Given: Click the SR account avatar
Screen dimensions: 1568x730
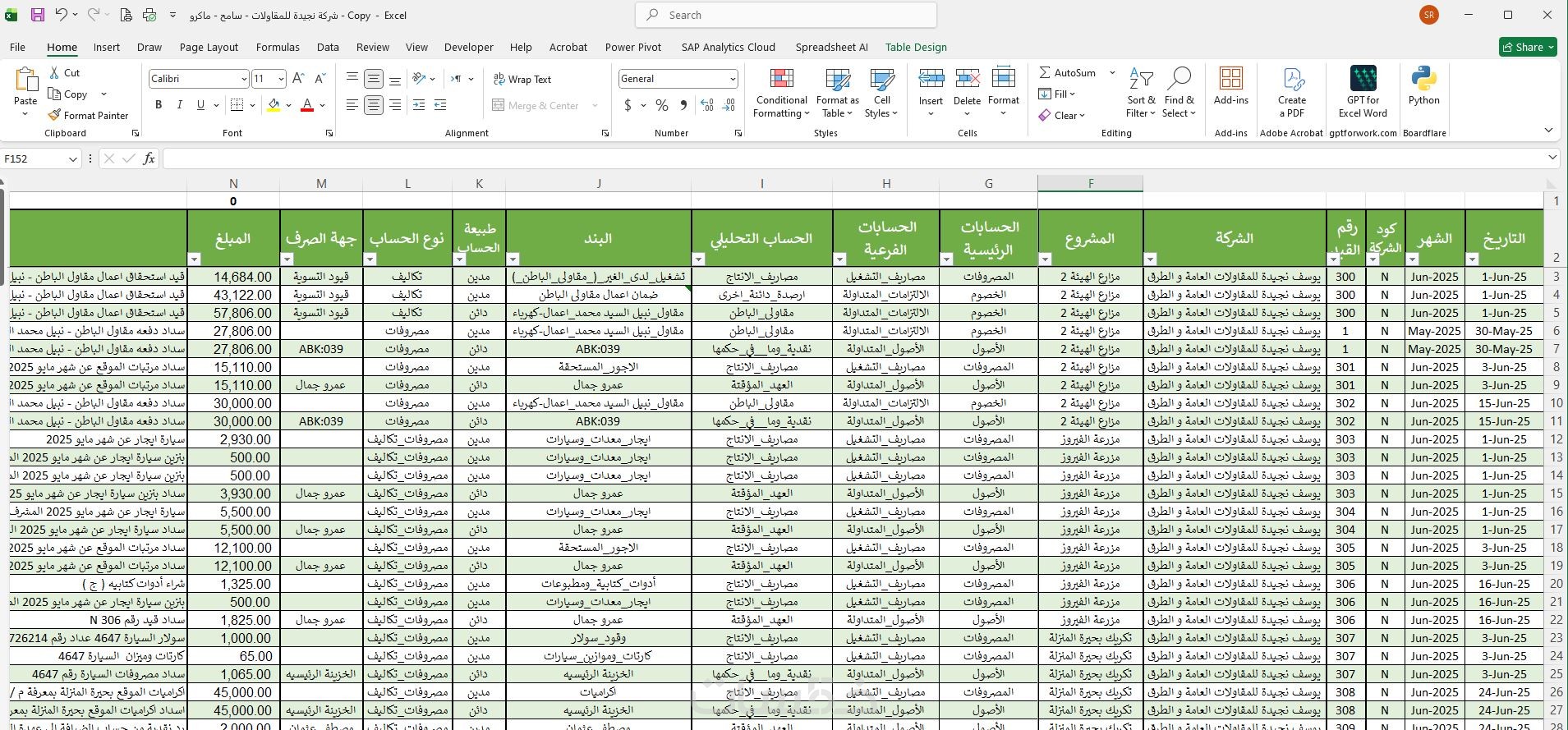Looking at the screenshot, I should pos(1429,15).
